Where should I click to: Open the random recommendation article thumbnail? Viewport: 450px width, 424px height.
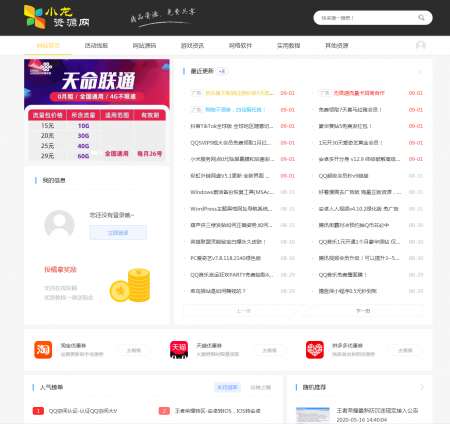[x=313, y=415]
